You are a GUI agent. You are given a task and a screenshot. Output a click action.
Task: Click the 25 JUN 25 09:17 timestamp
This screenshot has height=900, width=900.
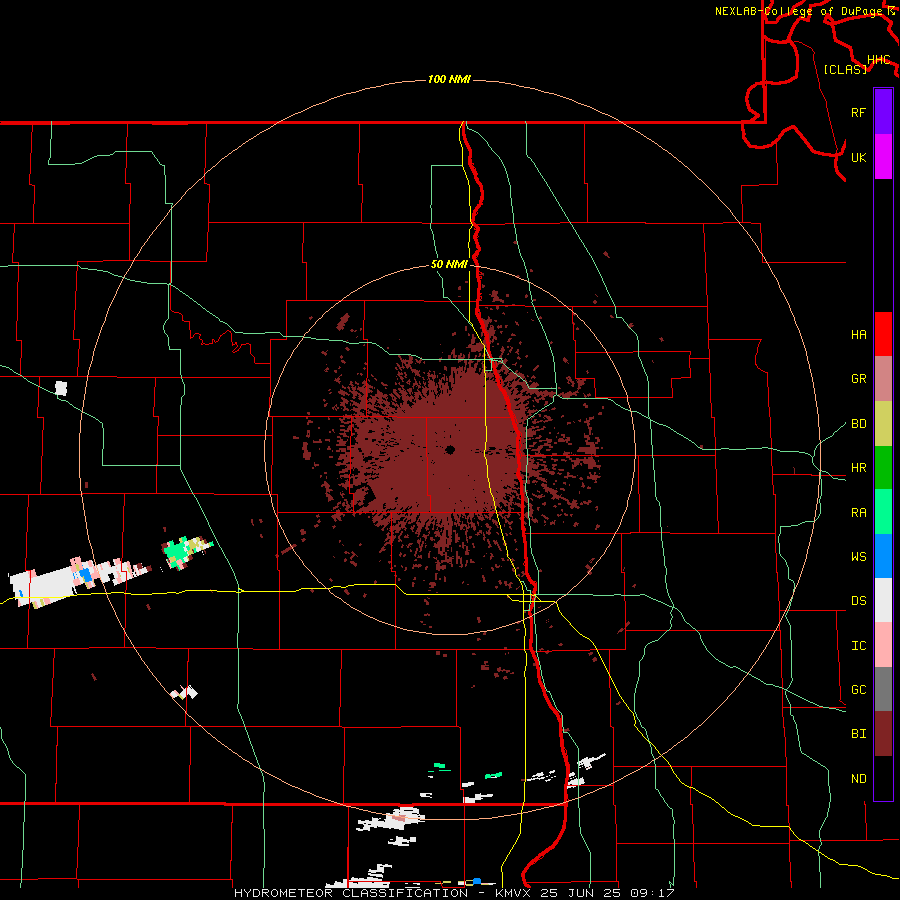point(607,893)
